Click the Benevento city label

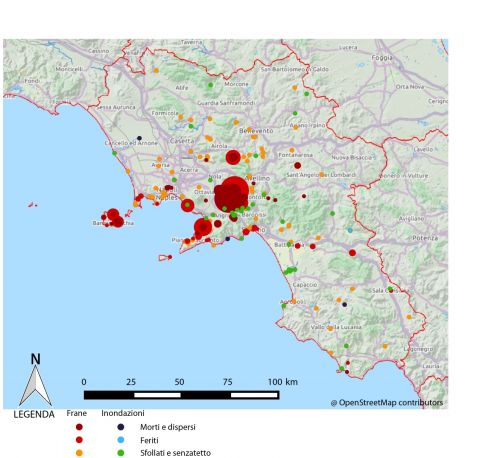[x=256, y=131]
